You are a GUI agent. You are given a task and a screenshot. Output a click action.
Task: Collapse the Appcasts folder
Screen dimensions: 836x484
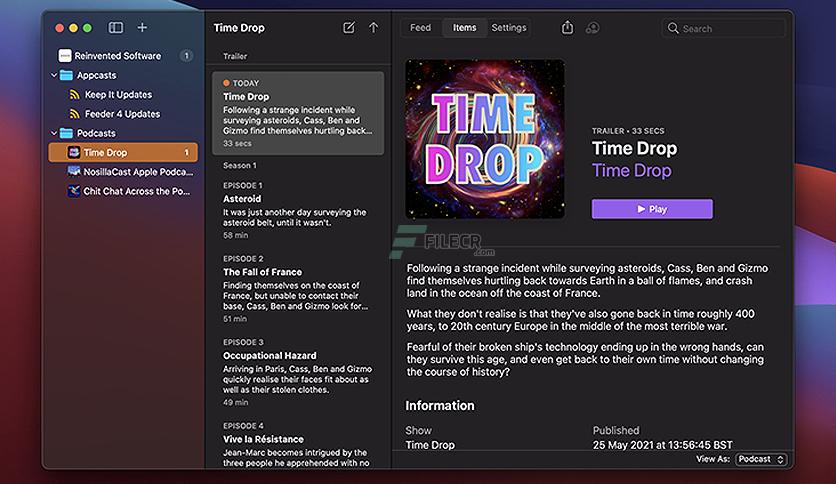54,75
